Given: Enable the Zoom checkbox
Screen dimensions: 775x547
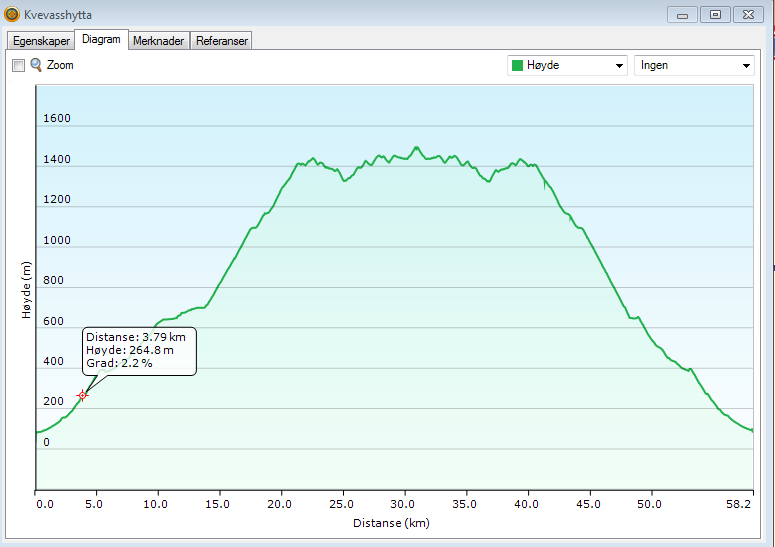Looking at the screenshot, I should pyautogui.click(x=18, y=65).
